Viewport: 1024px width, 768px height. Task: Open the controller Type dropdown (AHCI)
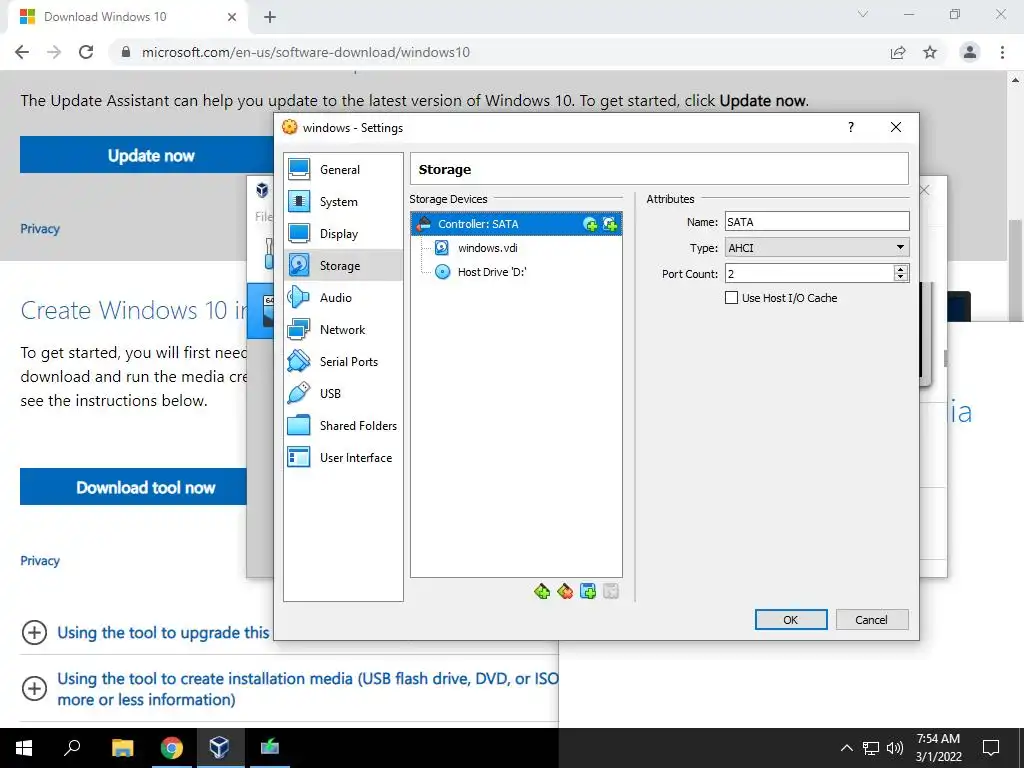tap(817, 248)
